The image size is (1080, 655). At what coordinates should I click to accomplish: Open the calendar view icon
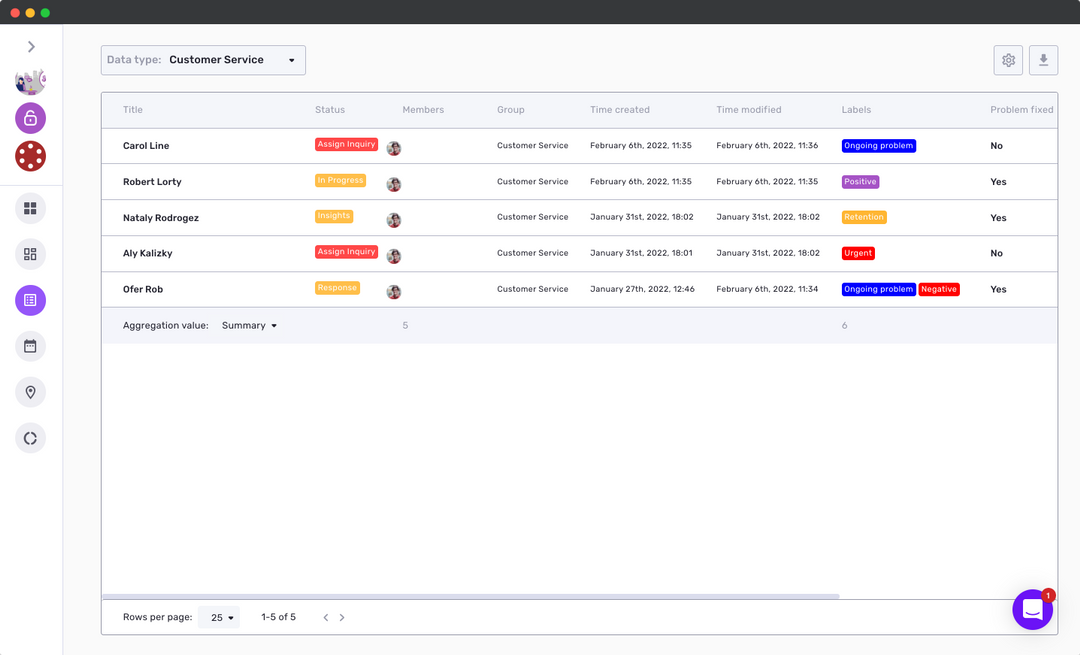30,346
